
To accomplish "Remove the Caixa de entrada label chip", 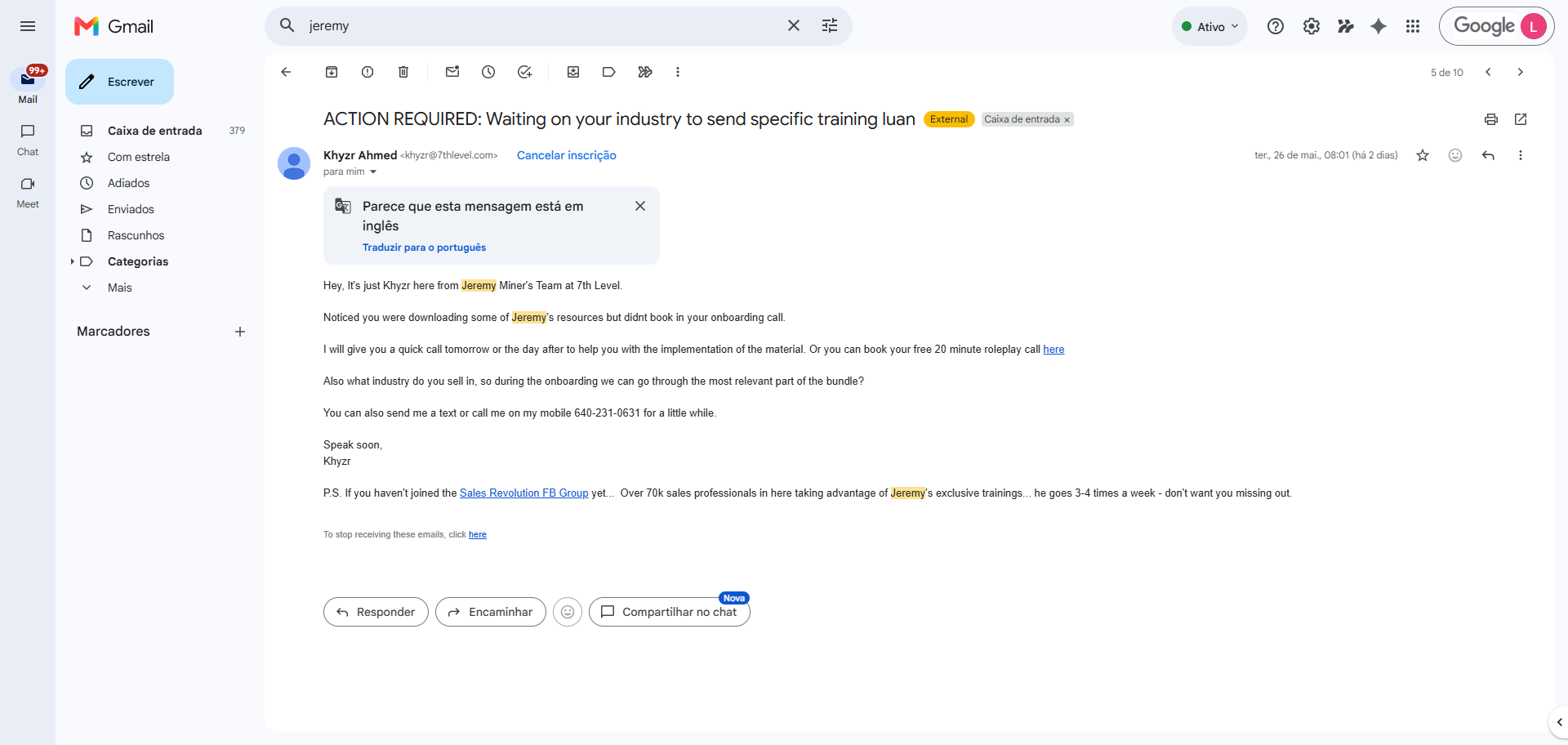I will point(1067,120).
